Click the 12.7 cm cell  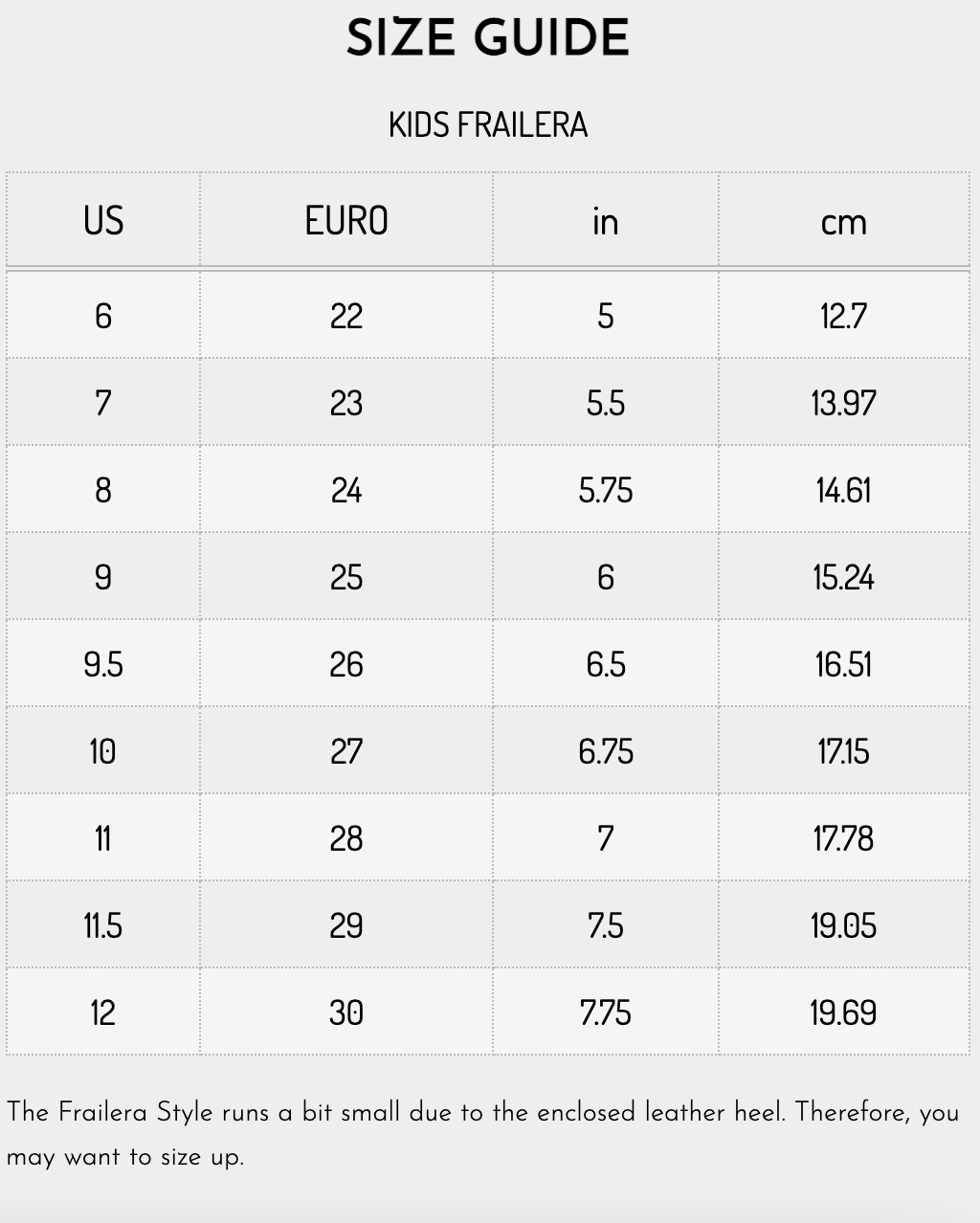843,316
